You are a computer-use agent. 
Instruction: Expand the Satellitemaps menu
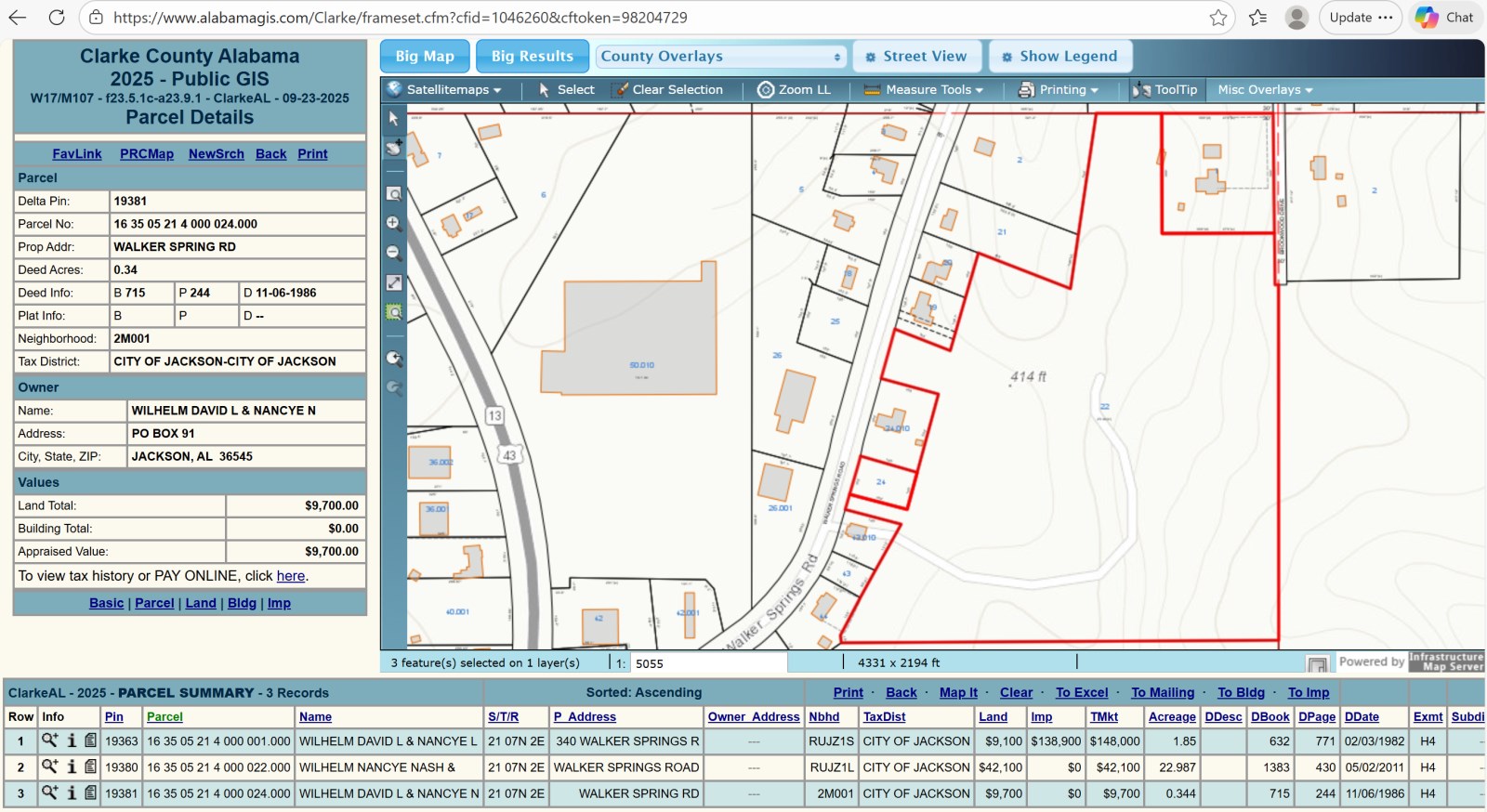click(445, 90)
